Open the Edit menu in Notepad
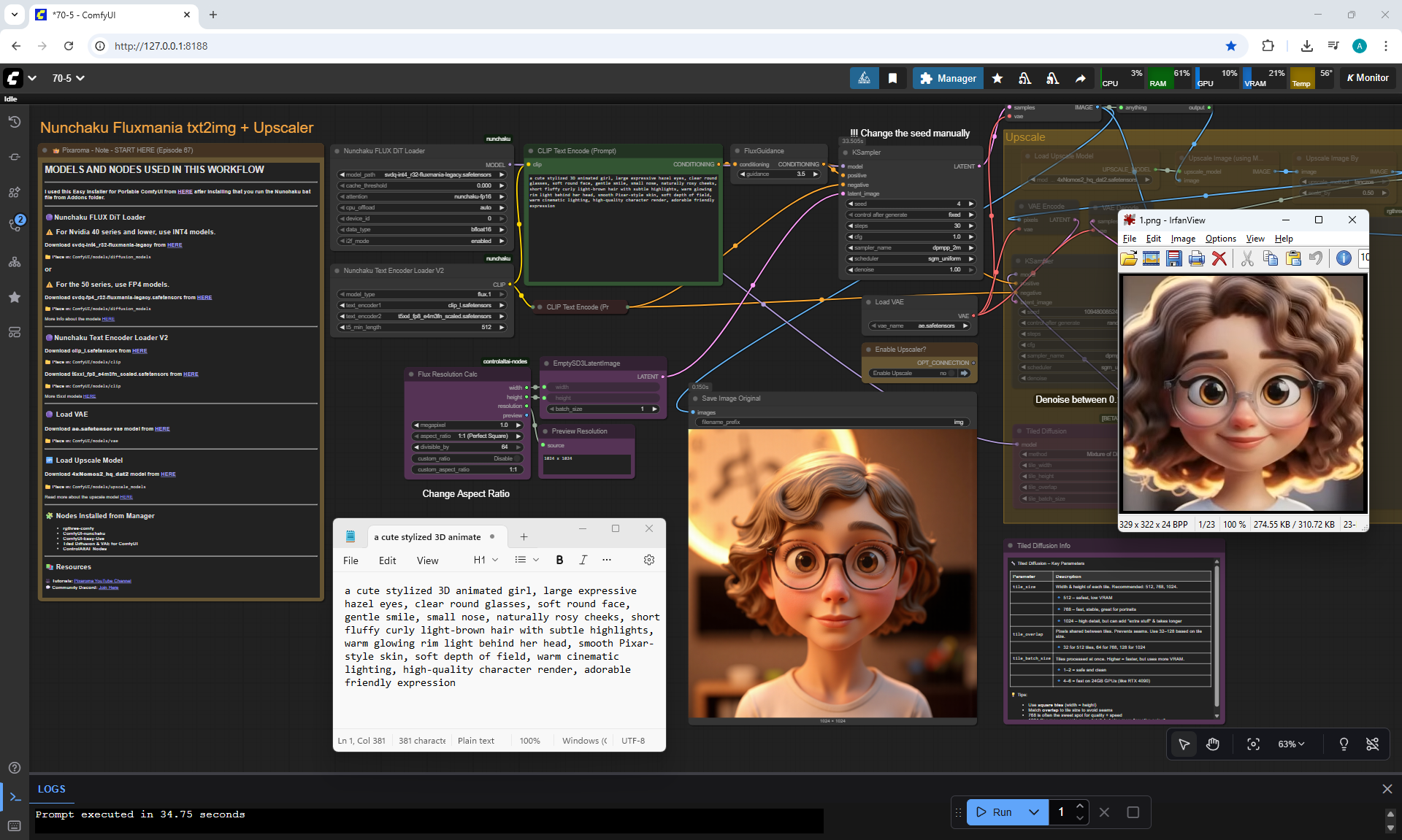1402x840 pixels. coord(387,560)
